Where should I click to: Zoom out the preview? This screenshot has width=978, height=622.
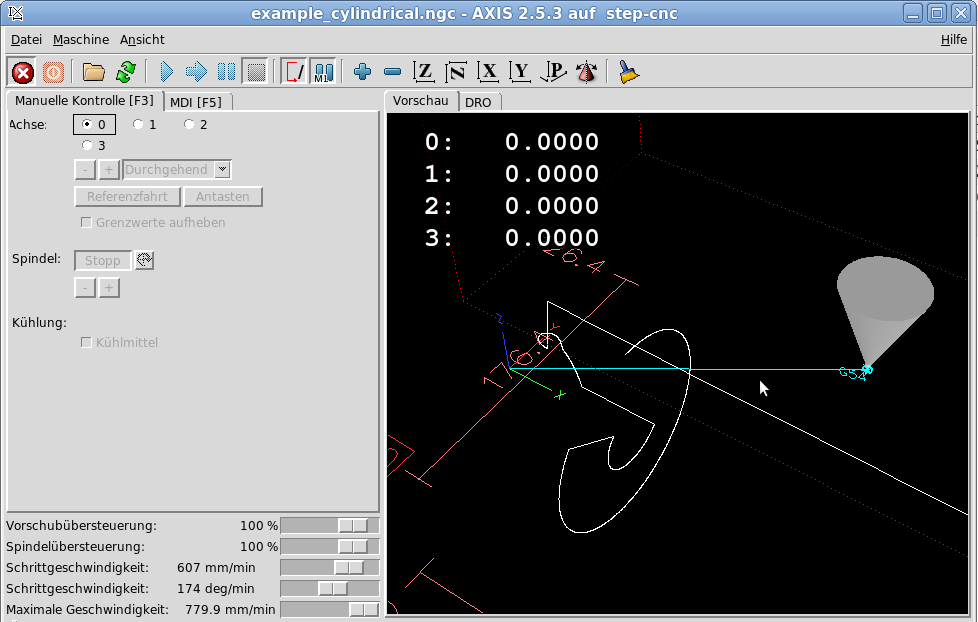(392, 72)
